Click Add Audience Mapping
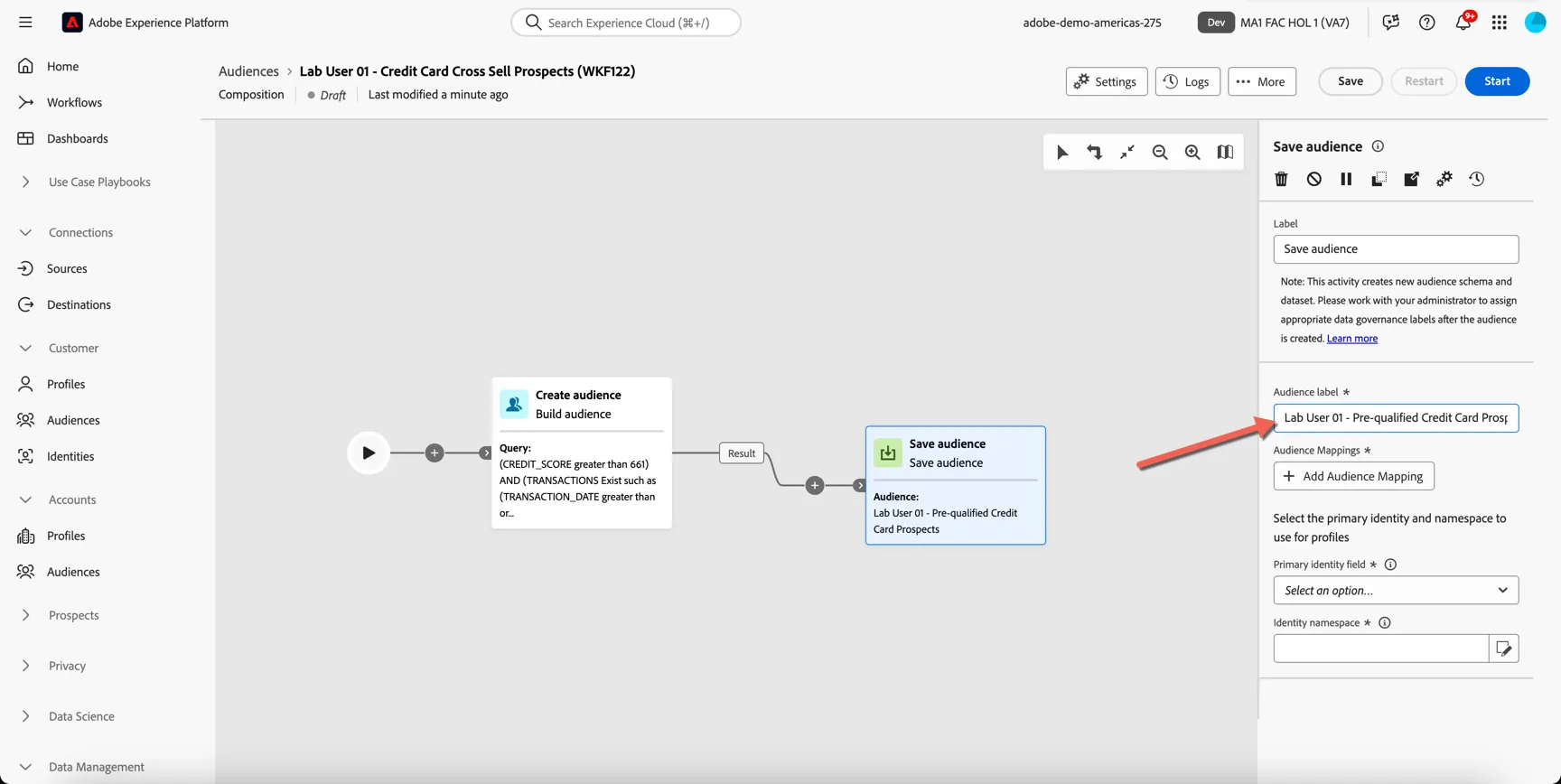This screenshot has height=784, width=1561. pos(1353,476)
